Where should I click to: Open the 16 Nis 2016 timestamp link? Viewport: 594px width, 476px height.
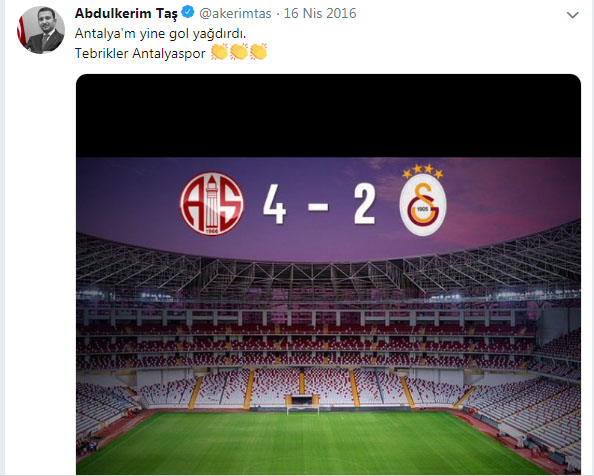(320, 14)
